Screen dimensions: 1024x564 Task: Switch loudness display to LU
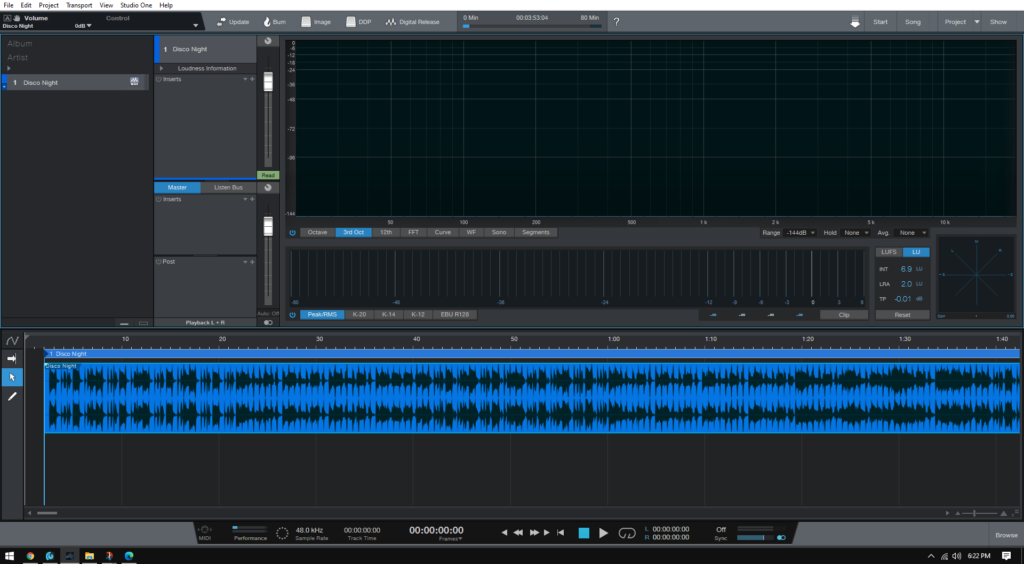(916, 252)
